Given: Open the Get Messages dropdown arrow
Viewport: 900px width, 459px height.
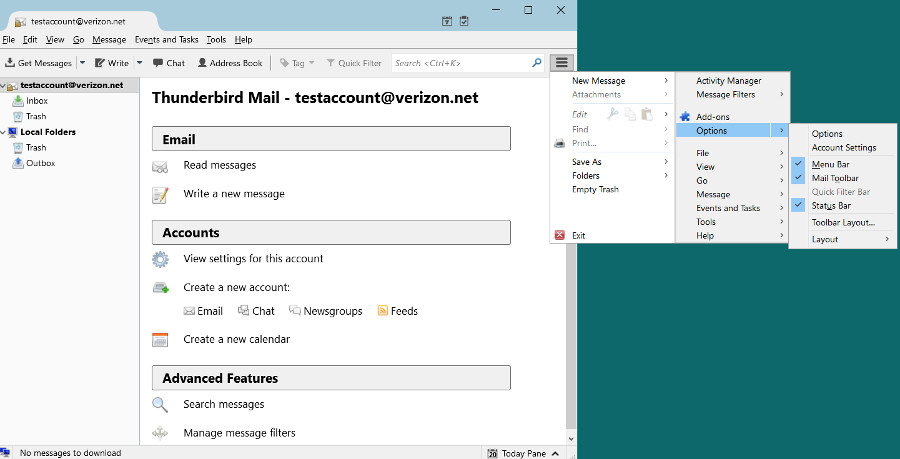Looking at the screenshot, I should [82, 63].
